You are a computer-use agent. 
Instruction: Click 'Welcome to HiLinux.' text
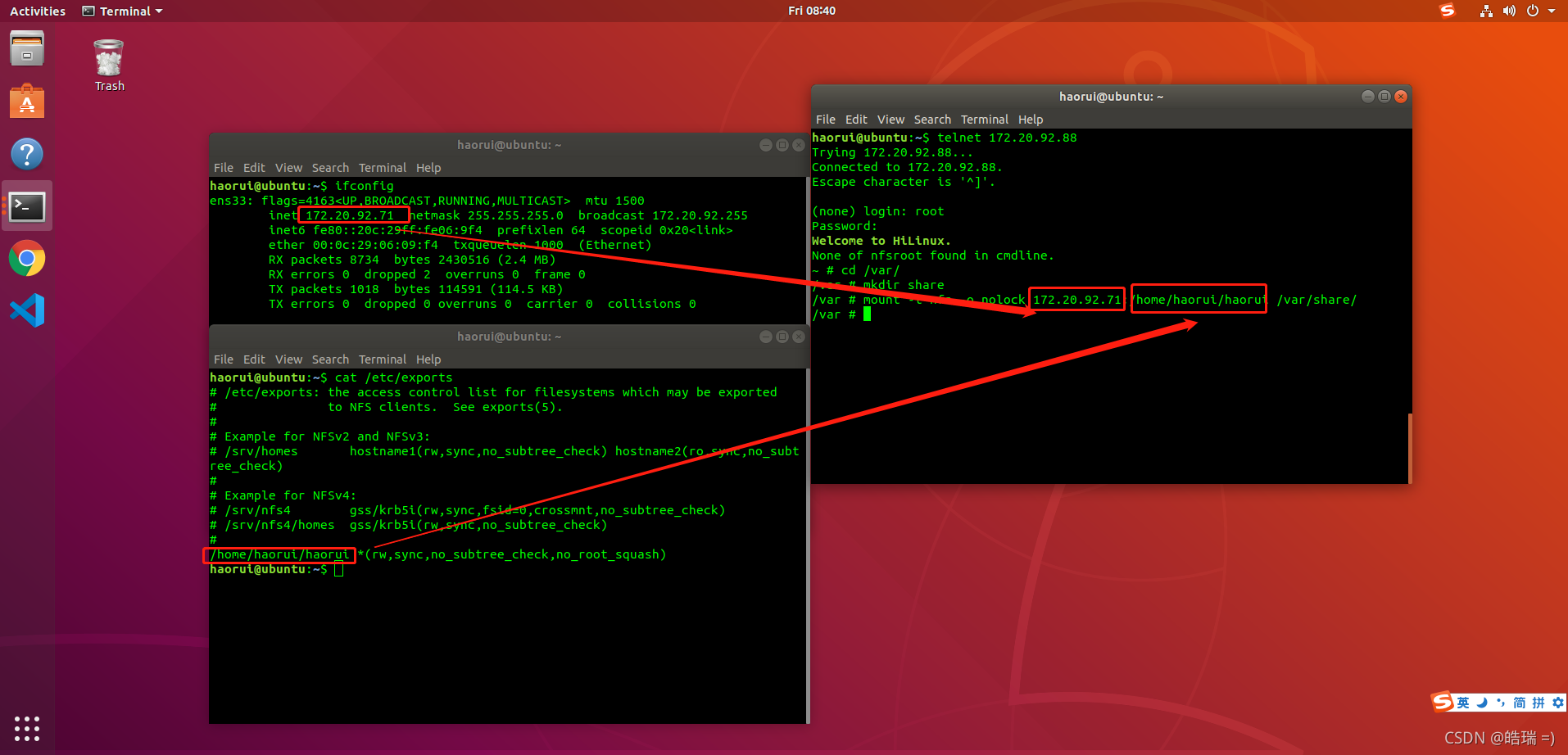point(881,241)
